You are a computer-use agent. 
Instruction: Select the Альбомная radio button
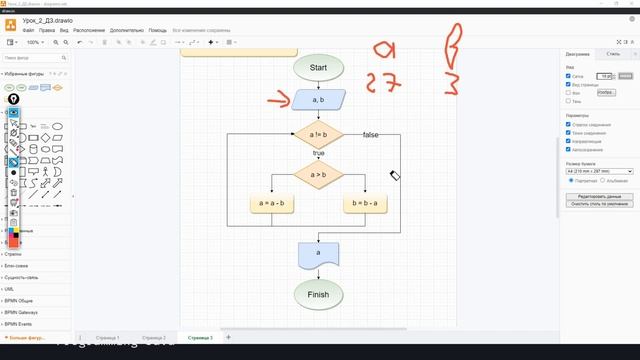click(x=602, y=180)
